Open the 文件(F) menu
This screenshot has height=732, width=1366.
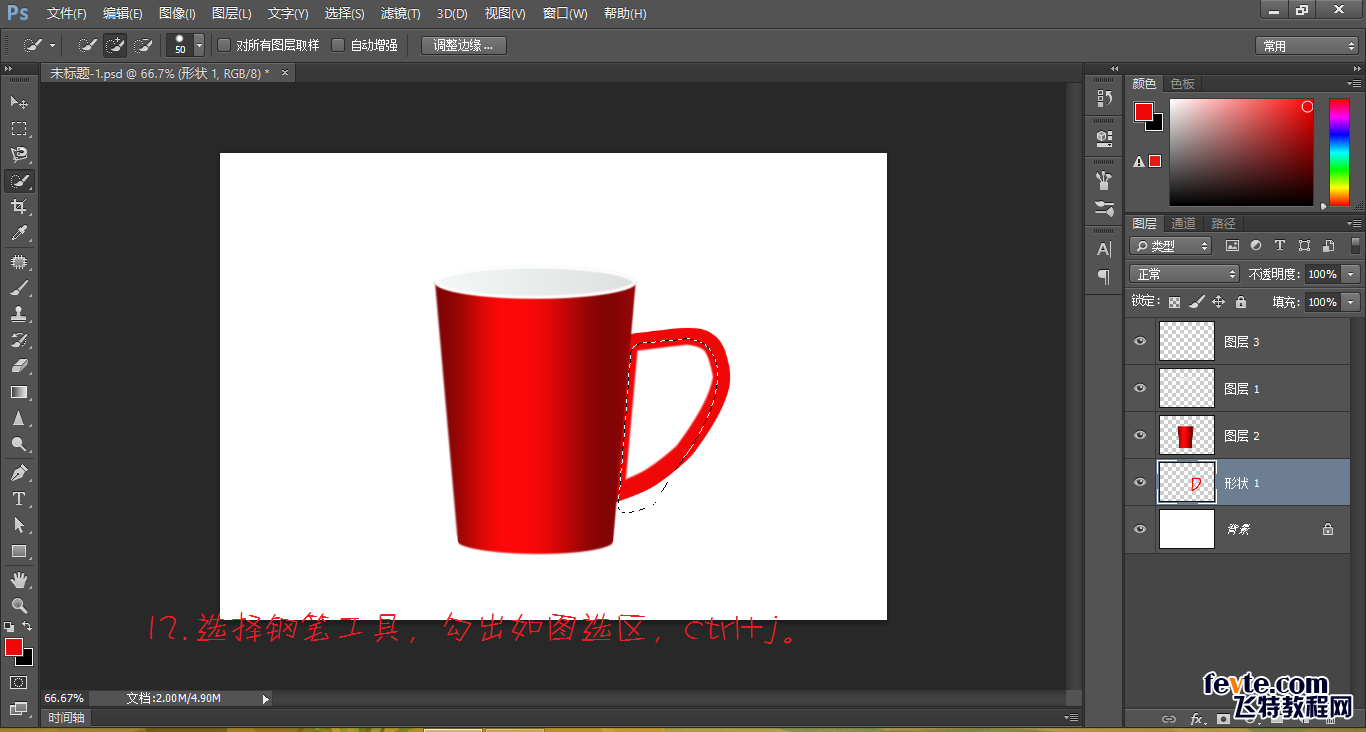coord(67,14)
